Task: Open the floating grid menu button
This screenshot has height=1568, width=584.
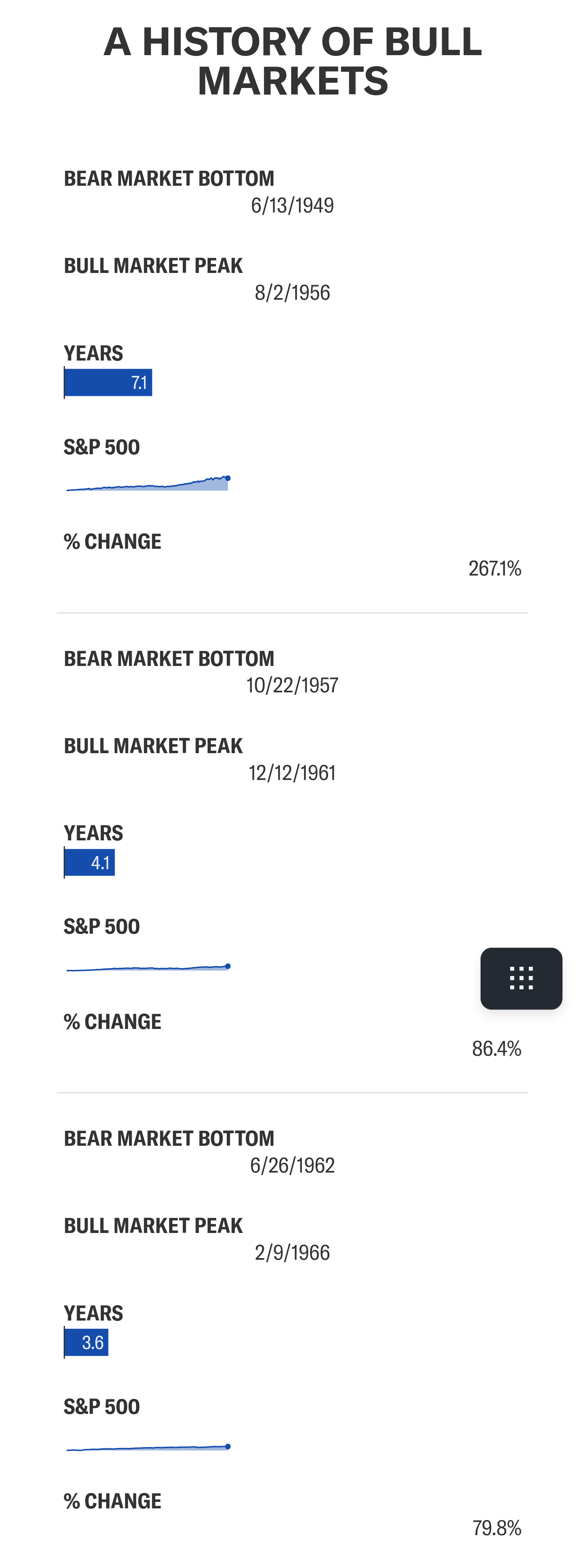Action: pos(521,978)
